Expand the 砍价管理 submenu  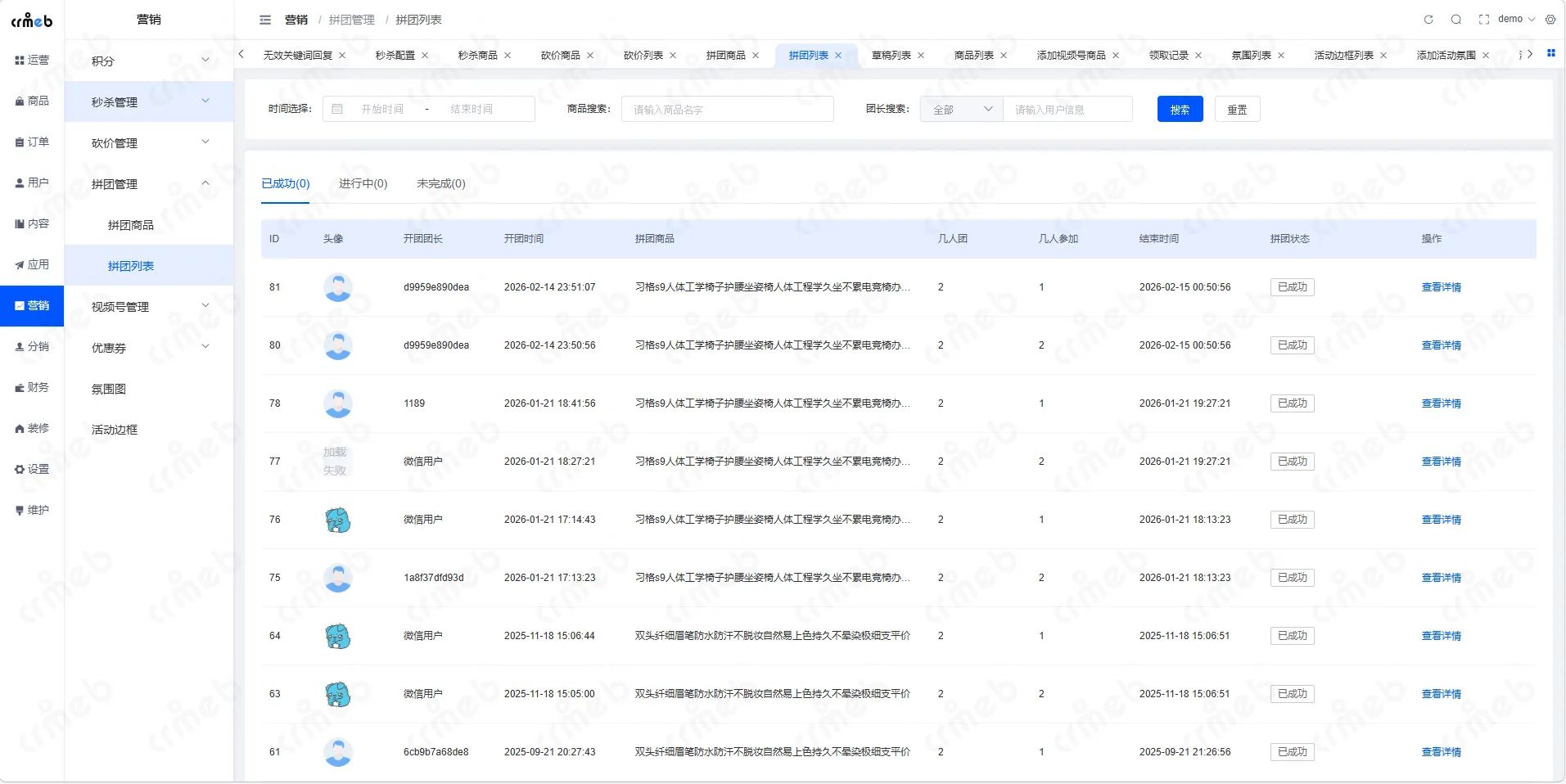(149, 142)
